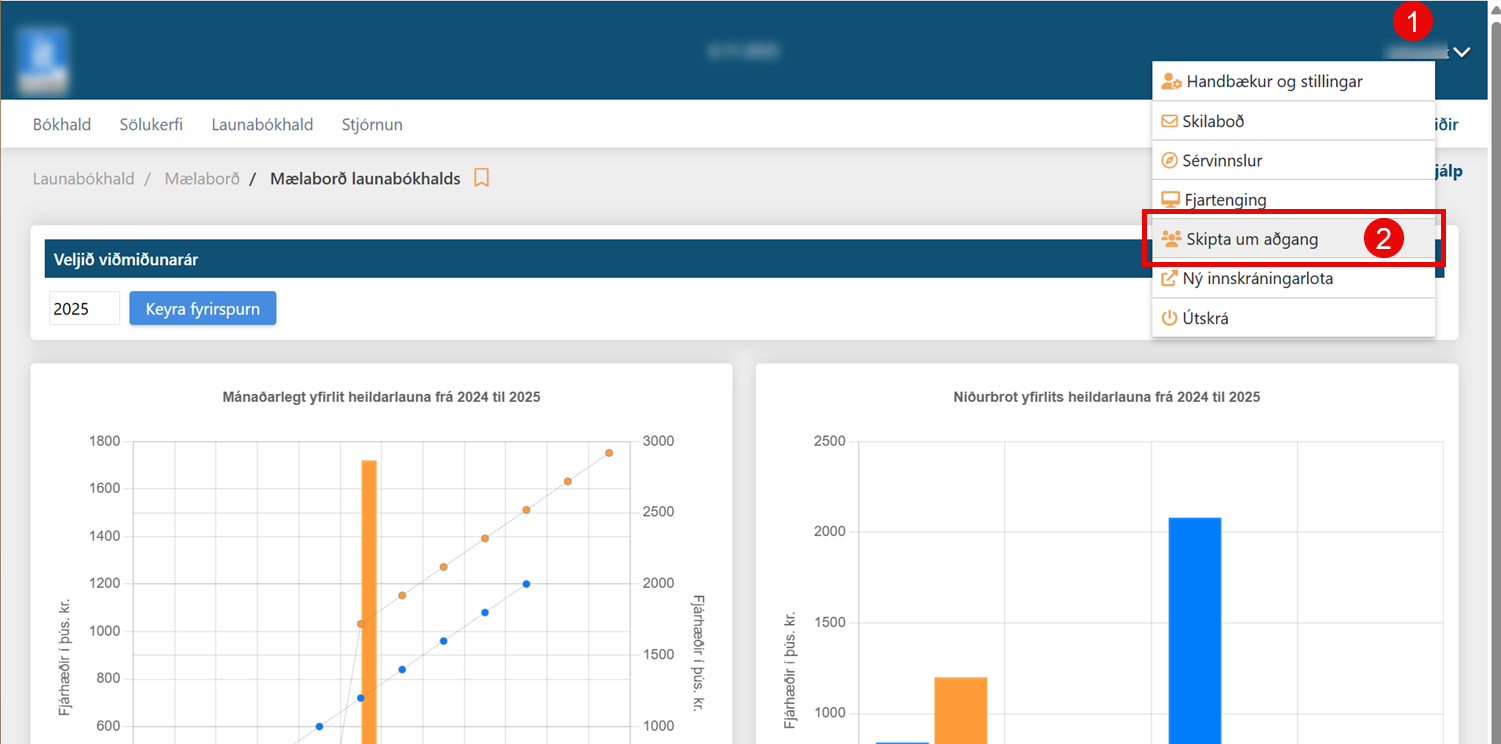Click the Ný innskráningarlota external-link icon
The height and width of the screenshot is (744, 1501).
tap(1169, 279)
